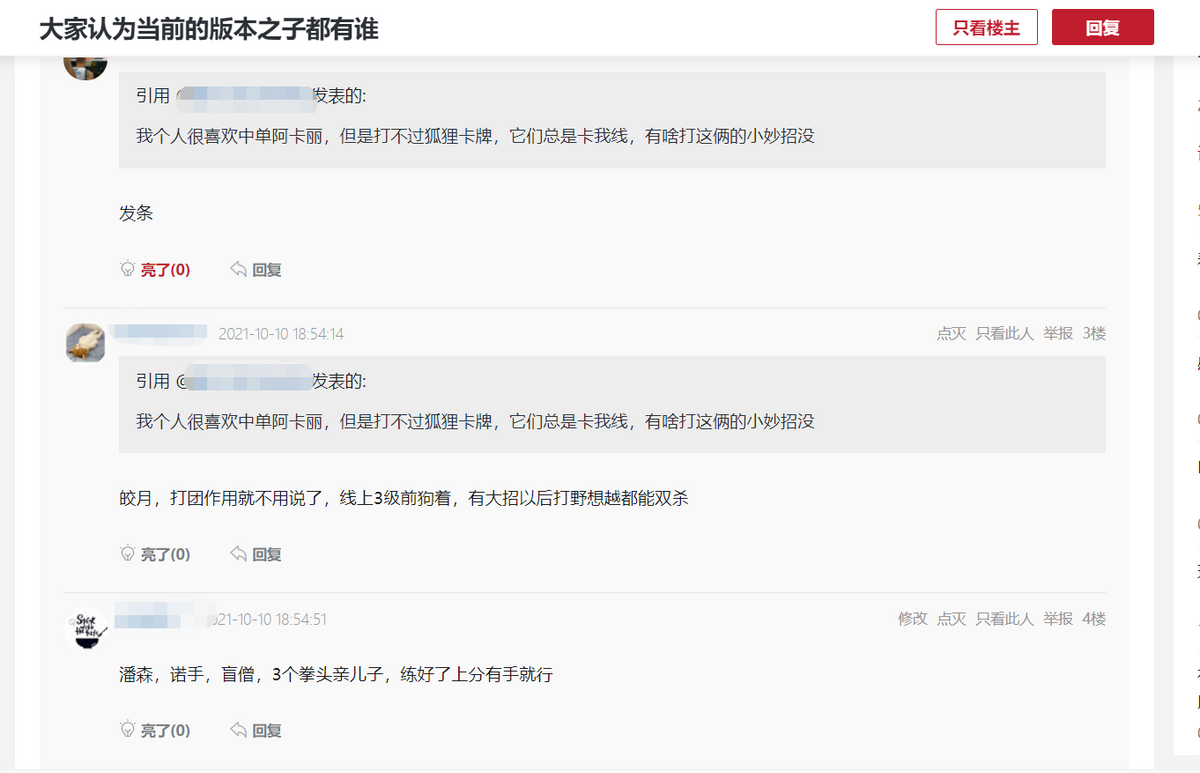This screenshot has width=1200, height=773.
Task: Click the reply arrow icon under 发条 comment
Action: point(238,269)
